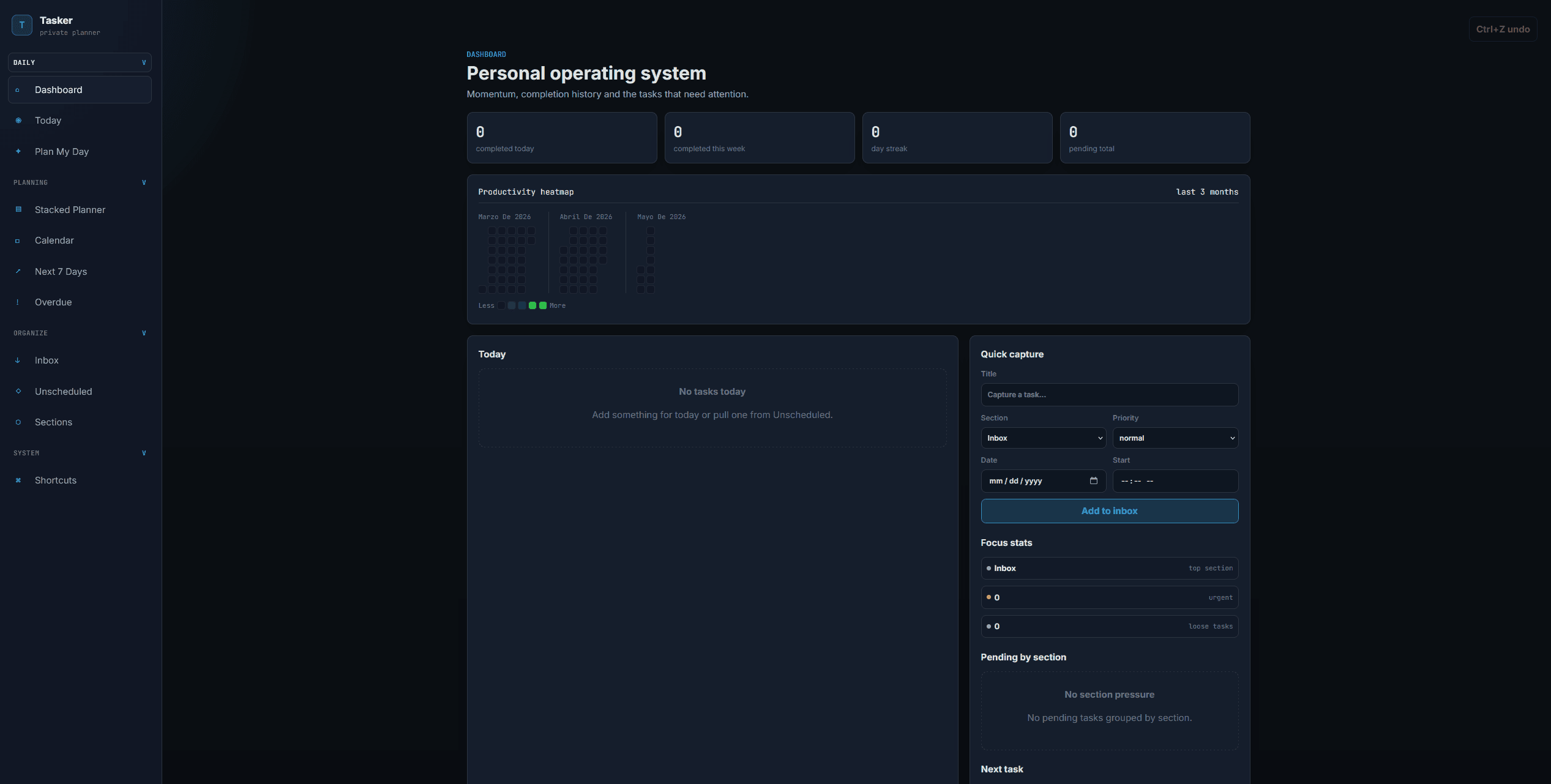Open Plan My Day
This screenshot has width=1551, height=784.
80,152
